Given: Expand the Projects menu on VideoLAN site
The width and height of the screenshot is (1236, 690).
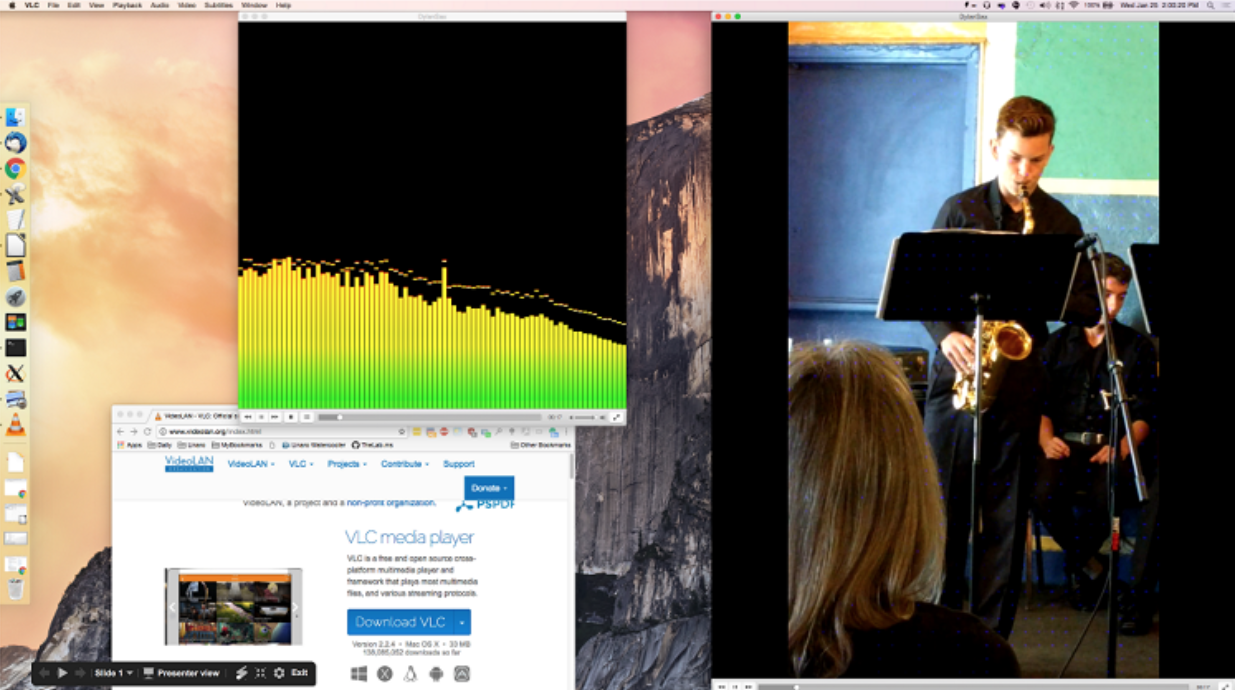Looking at the screenshot, I should pos(347,464).
